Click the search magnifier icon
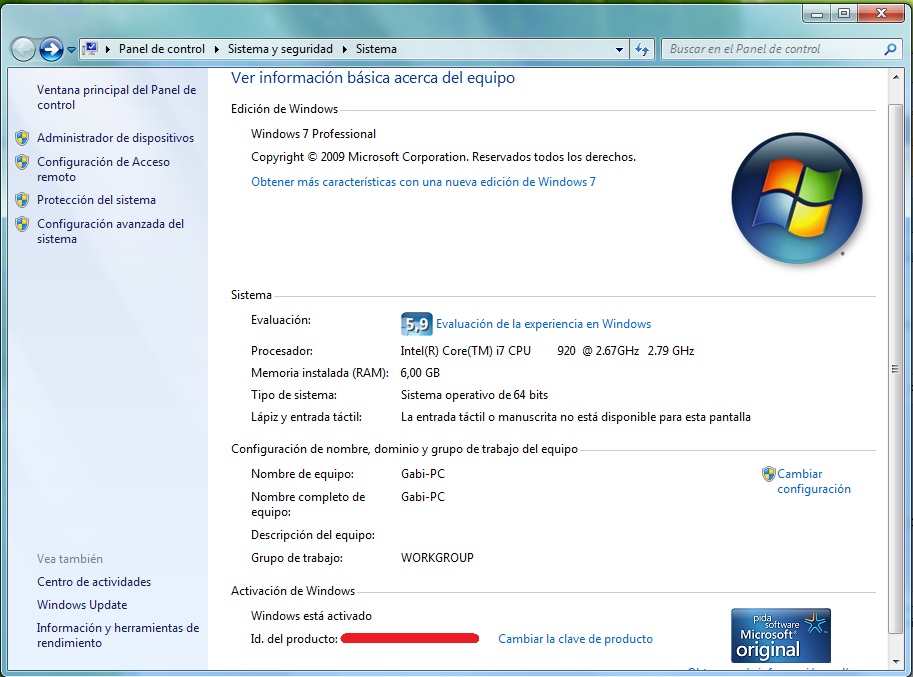The width and height of the screenshot is (913, 677). pyautogui.click(x=890, y=49)
